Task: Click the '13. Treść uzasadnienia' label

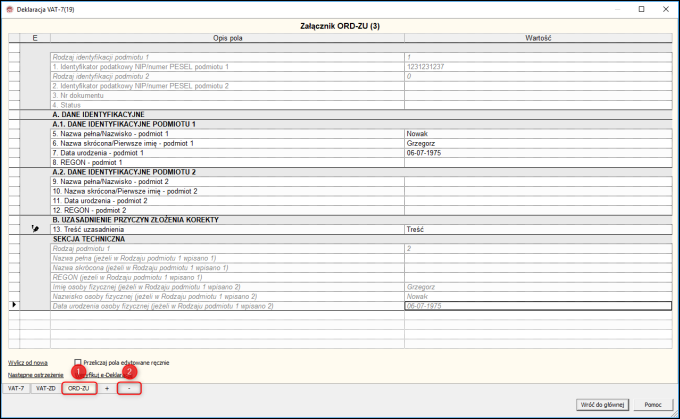Action: (x=88, y=229)
